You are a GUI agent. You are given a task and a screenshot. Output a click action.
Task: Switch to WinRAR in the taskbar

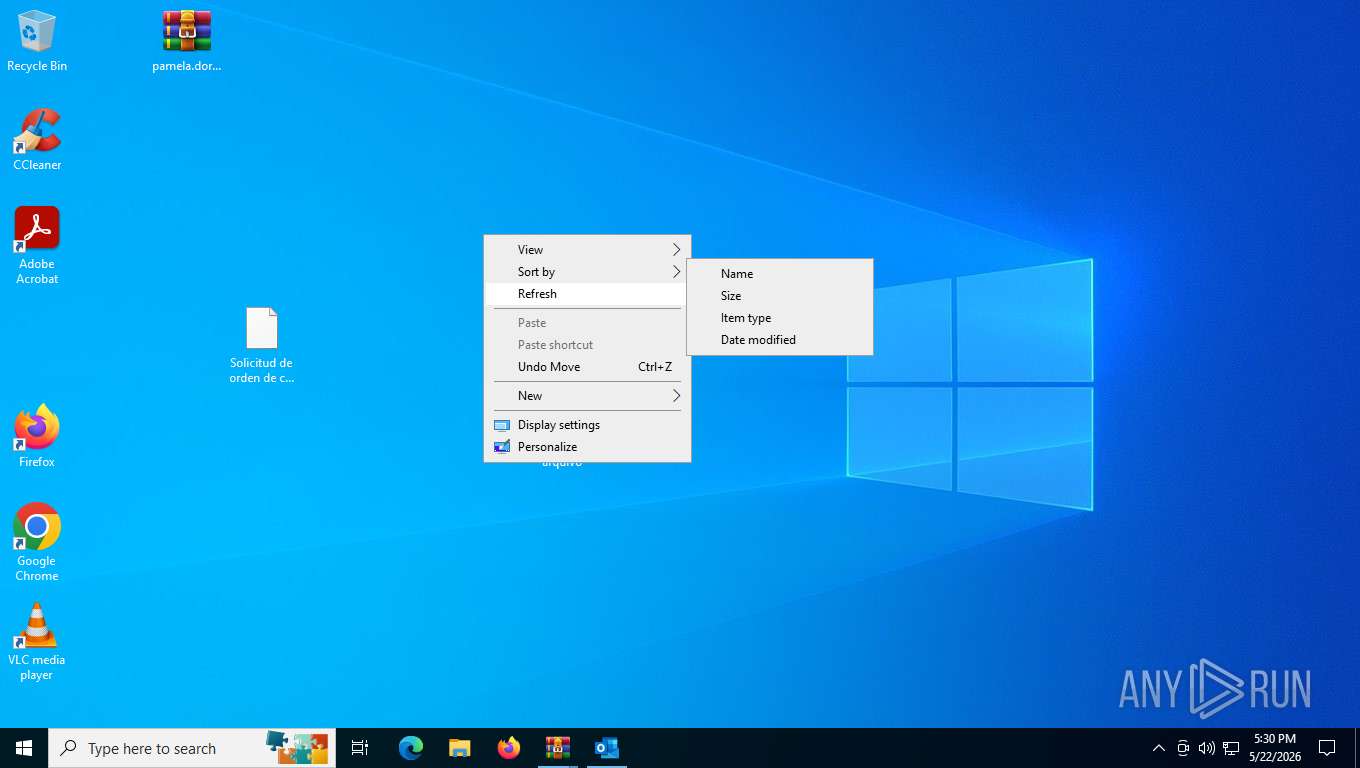tap(558, 748)
